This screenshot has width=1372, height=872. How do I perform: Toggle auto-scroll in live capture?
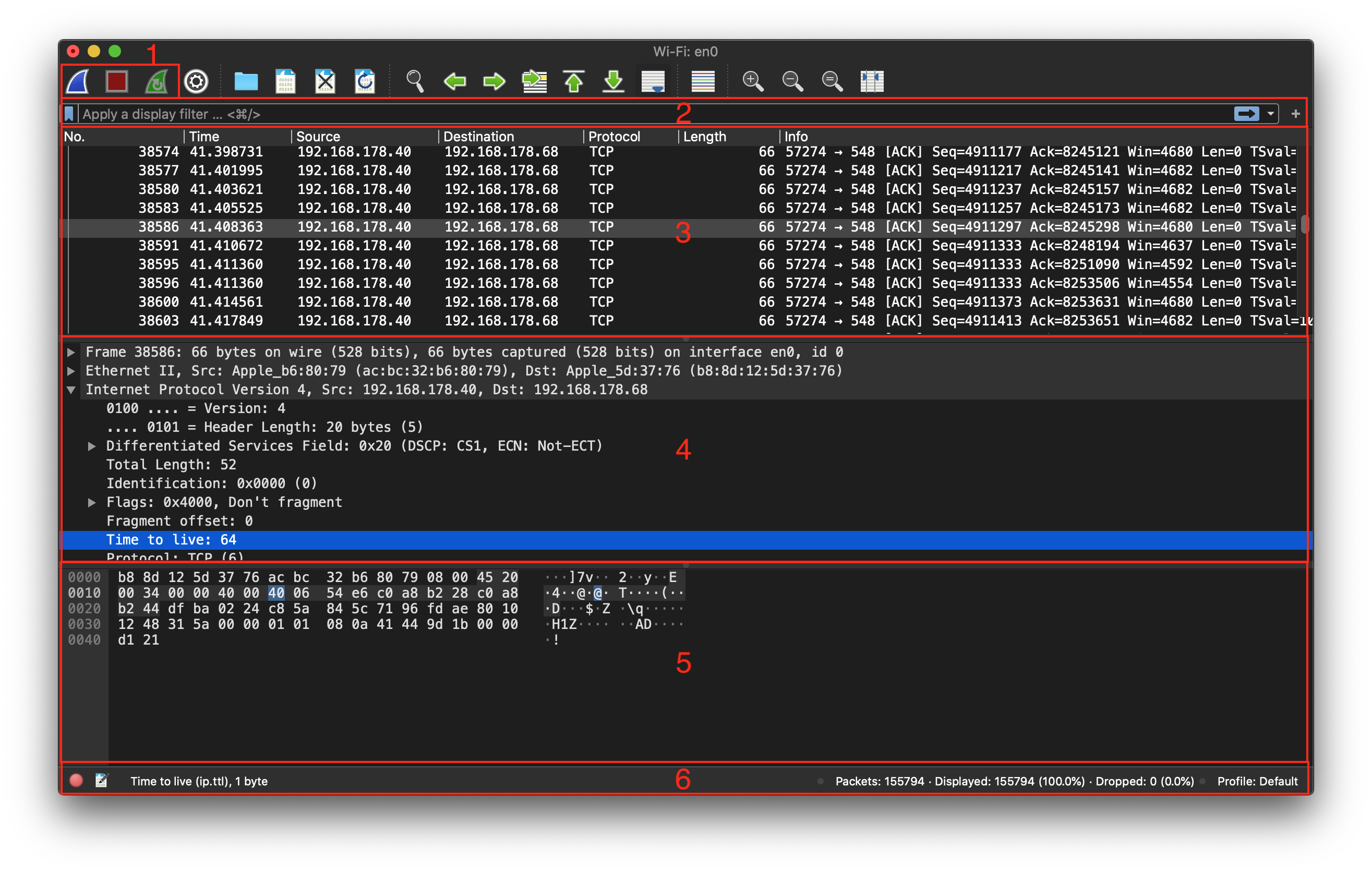tap(653, 81)
